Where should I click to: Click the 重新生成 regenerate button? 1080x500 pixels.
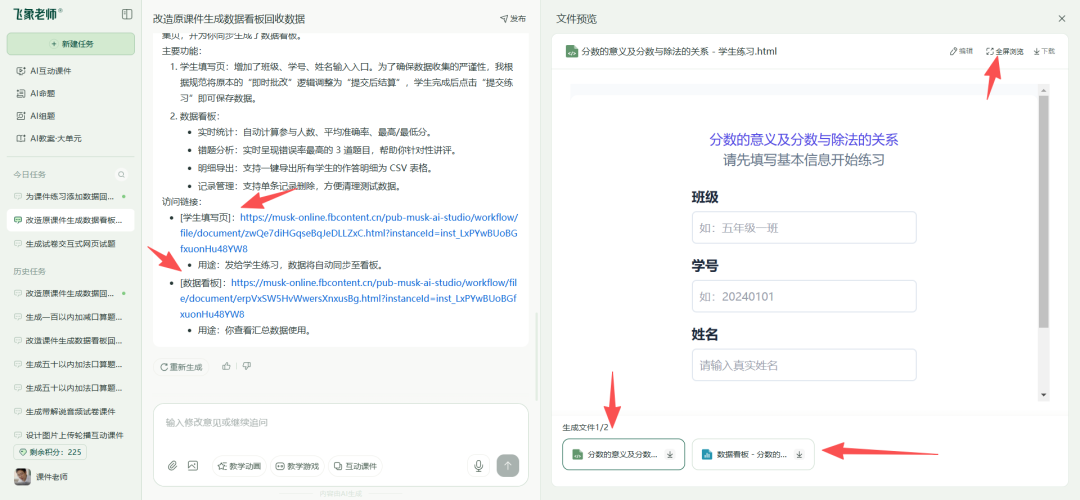point(181,367)
